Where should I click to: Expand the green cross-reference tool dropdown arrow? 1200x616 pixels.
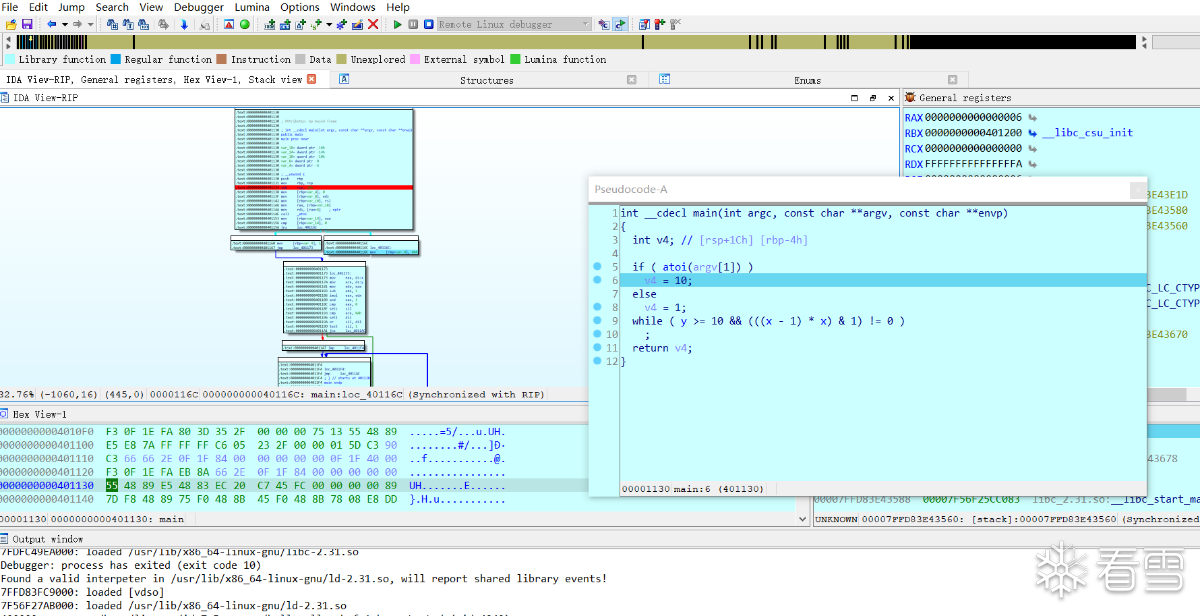pos(329,24)
